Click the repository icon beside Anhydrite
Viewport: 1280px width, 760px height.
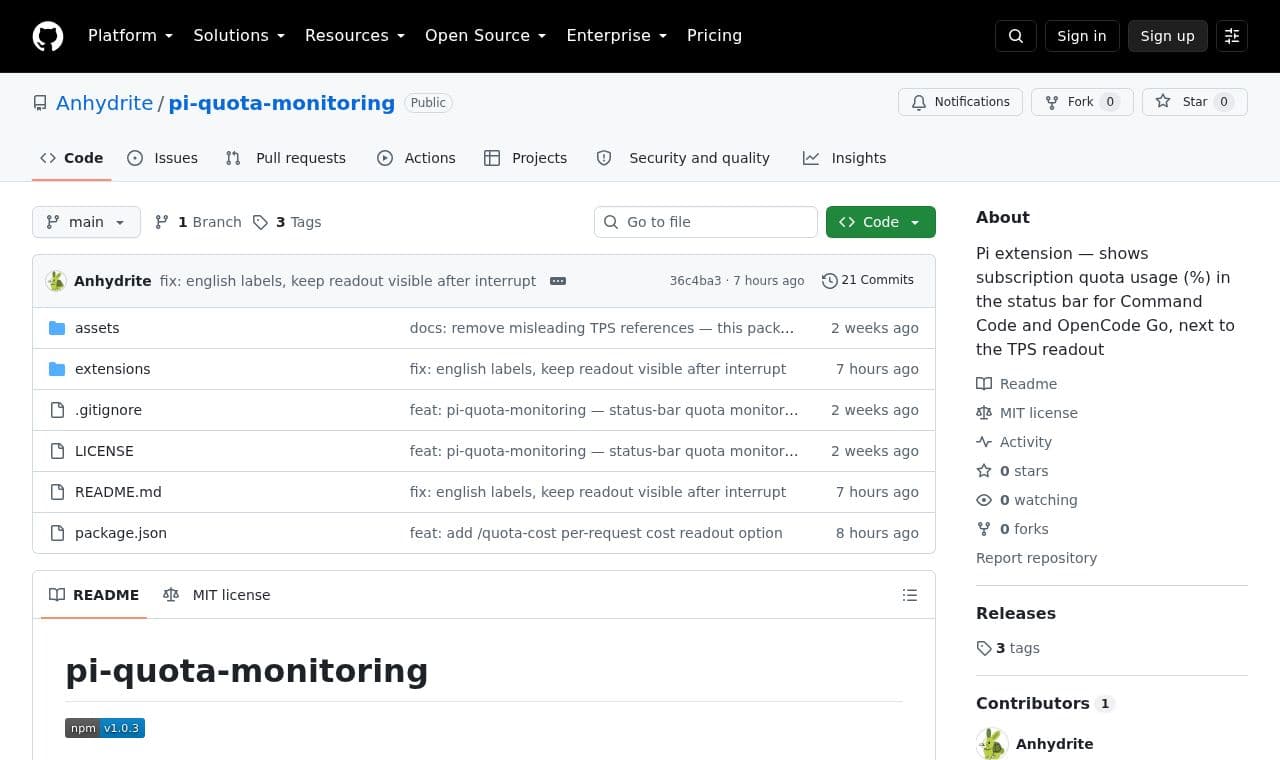[x=40, y=103]
